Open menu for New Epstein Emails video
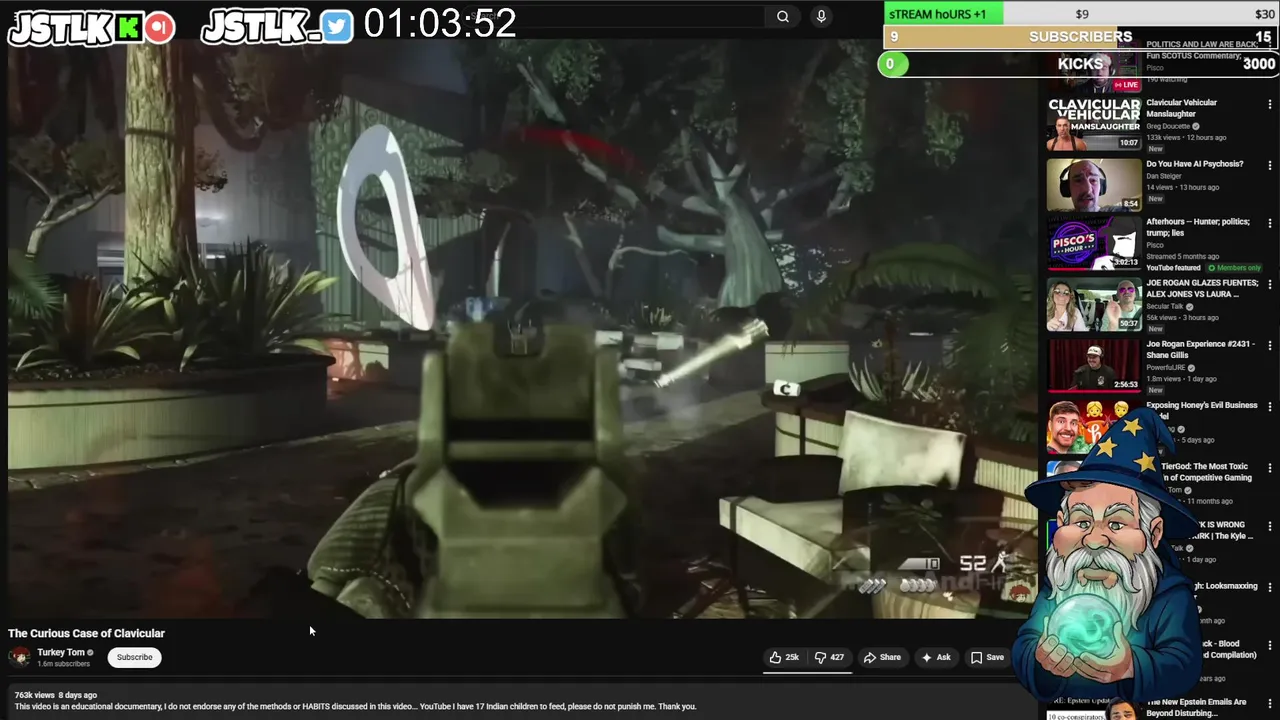 [1270, 703]
